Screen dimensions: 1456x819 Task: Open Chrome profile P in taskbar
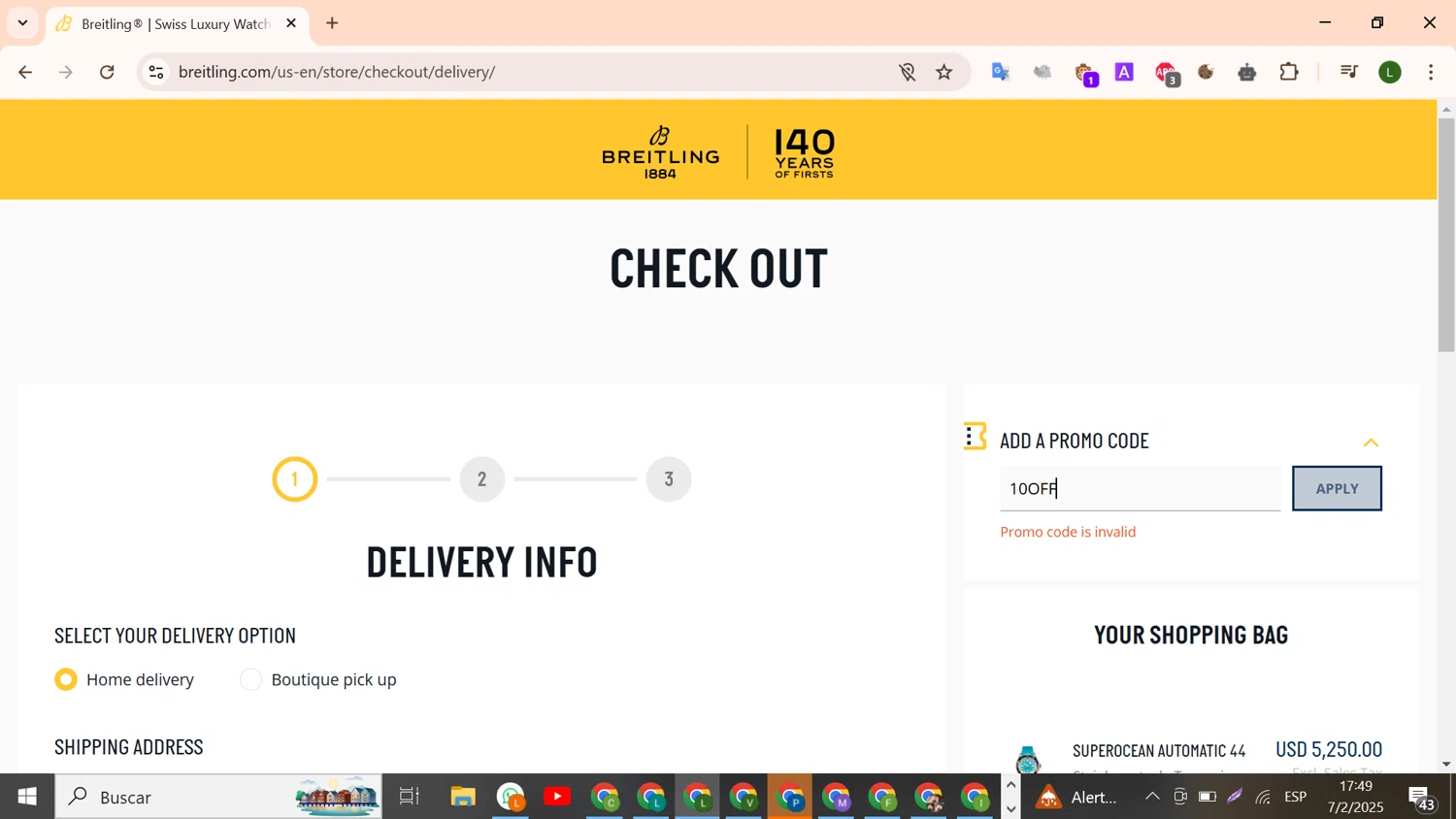pyautogui.click(x=791, y=797)
